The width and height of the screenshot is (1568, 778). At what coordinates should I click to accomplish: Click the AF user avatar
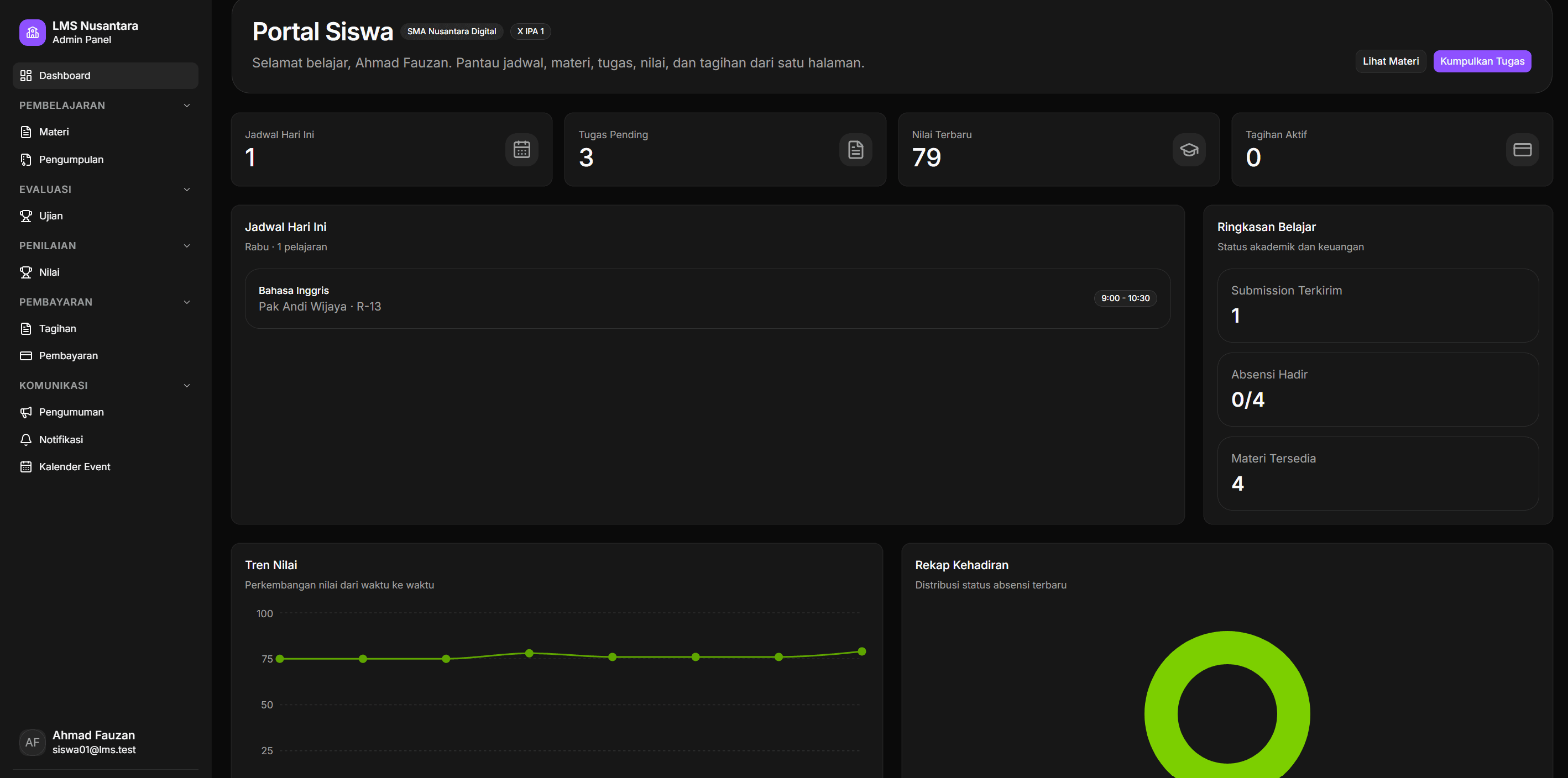[x=32, y=742]
